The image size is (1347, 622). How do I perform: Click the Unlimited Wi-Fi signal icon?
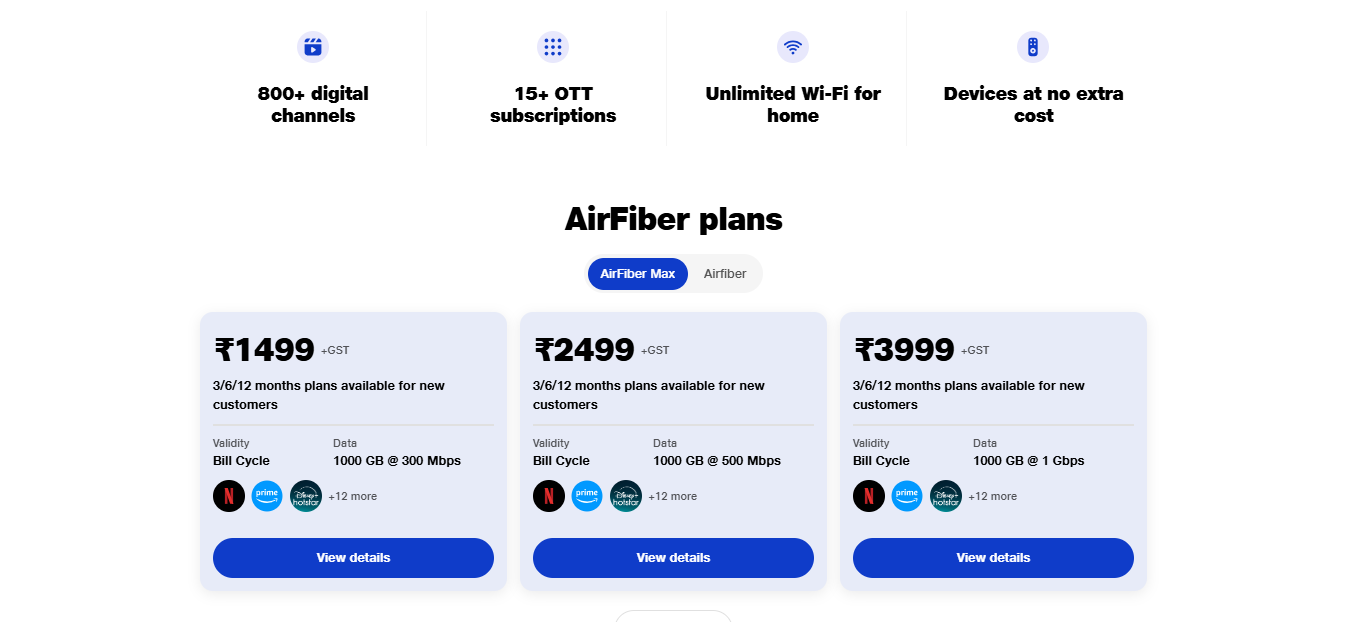[x=793, y=46]
